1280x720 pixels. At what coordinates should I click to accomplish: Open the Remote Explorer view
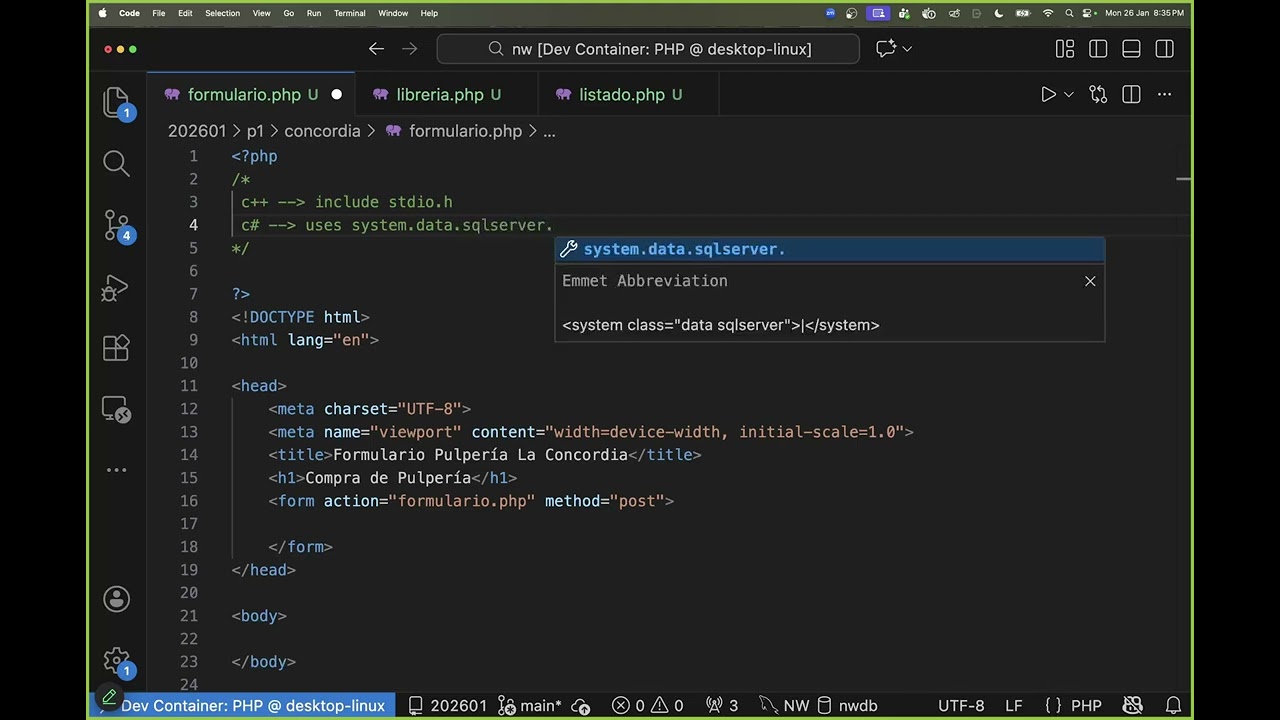[116, 409]
